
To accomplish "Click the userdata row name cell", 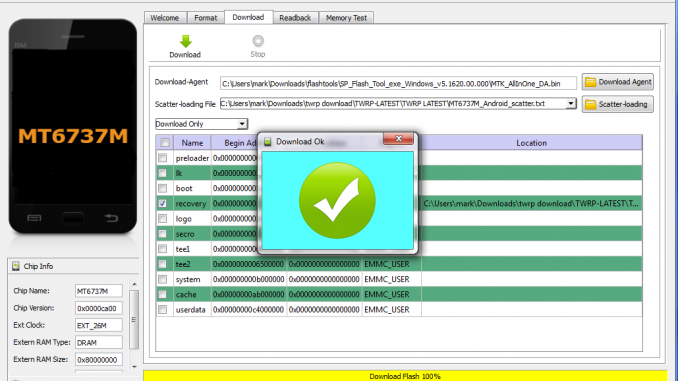I will click(x=191, y=310).
